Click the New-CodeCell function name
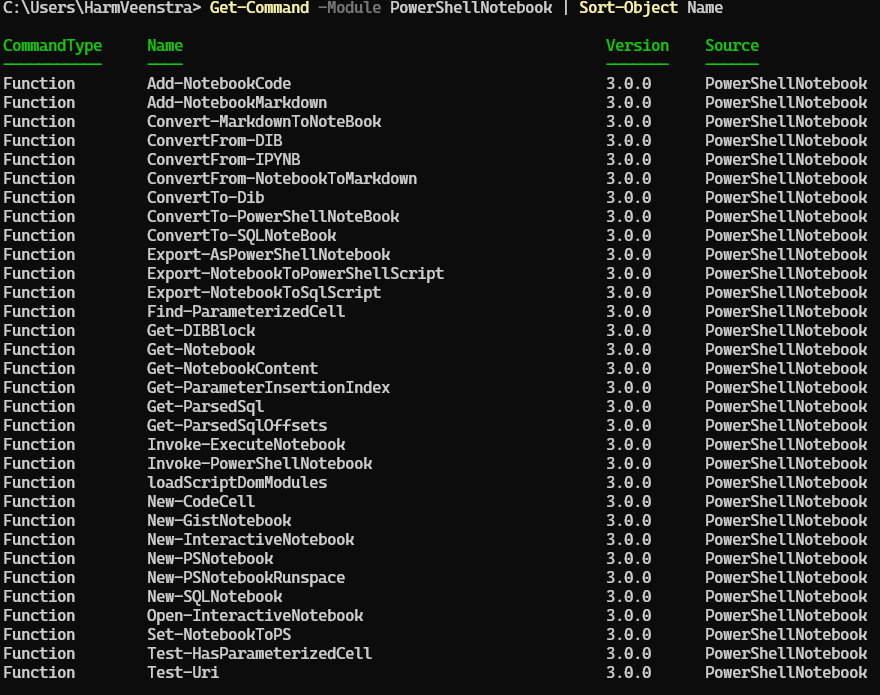This screenshot has width=880, height=695. pos(201,502)
